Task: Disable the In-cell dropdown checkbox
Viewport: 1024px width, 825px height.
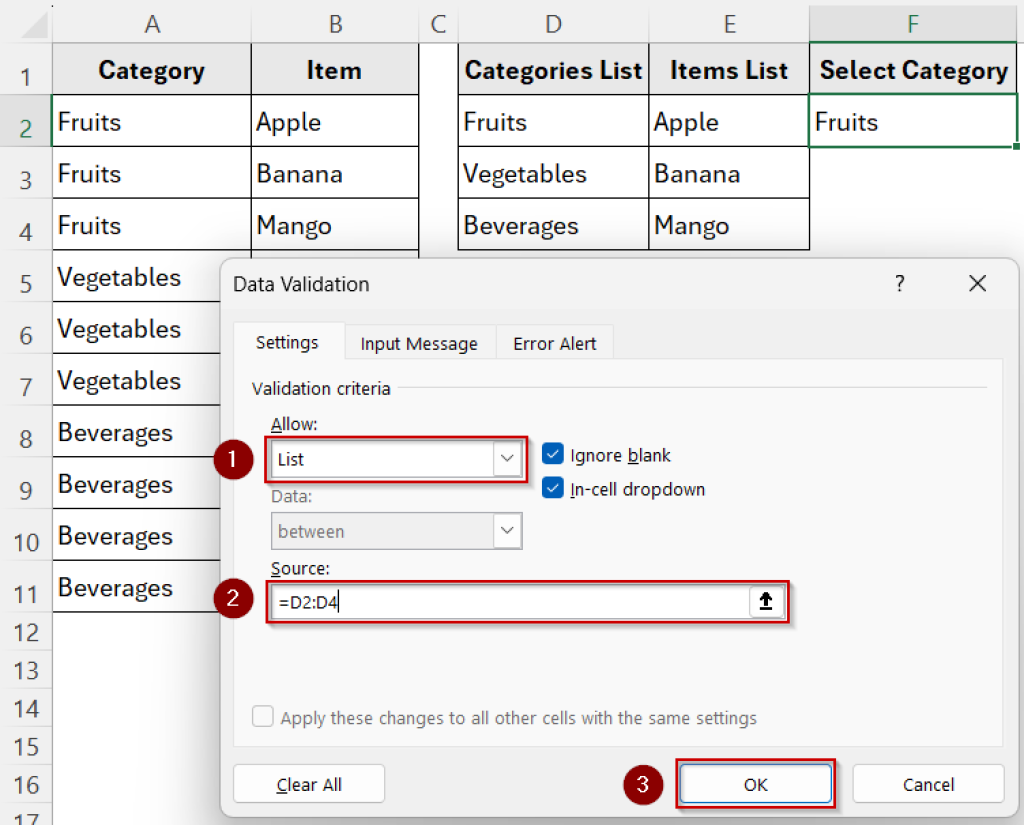Action: [x=552, y=489]
